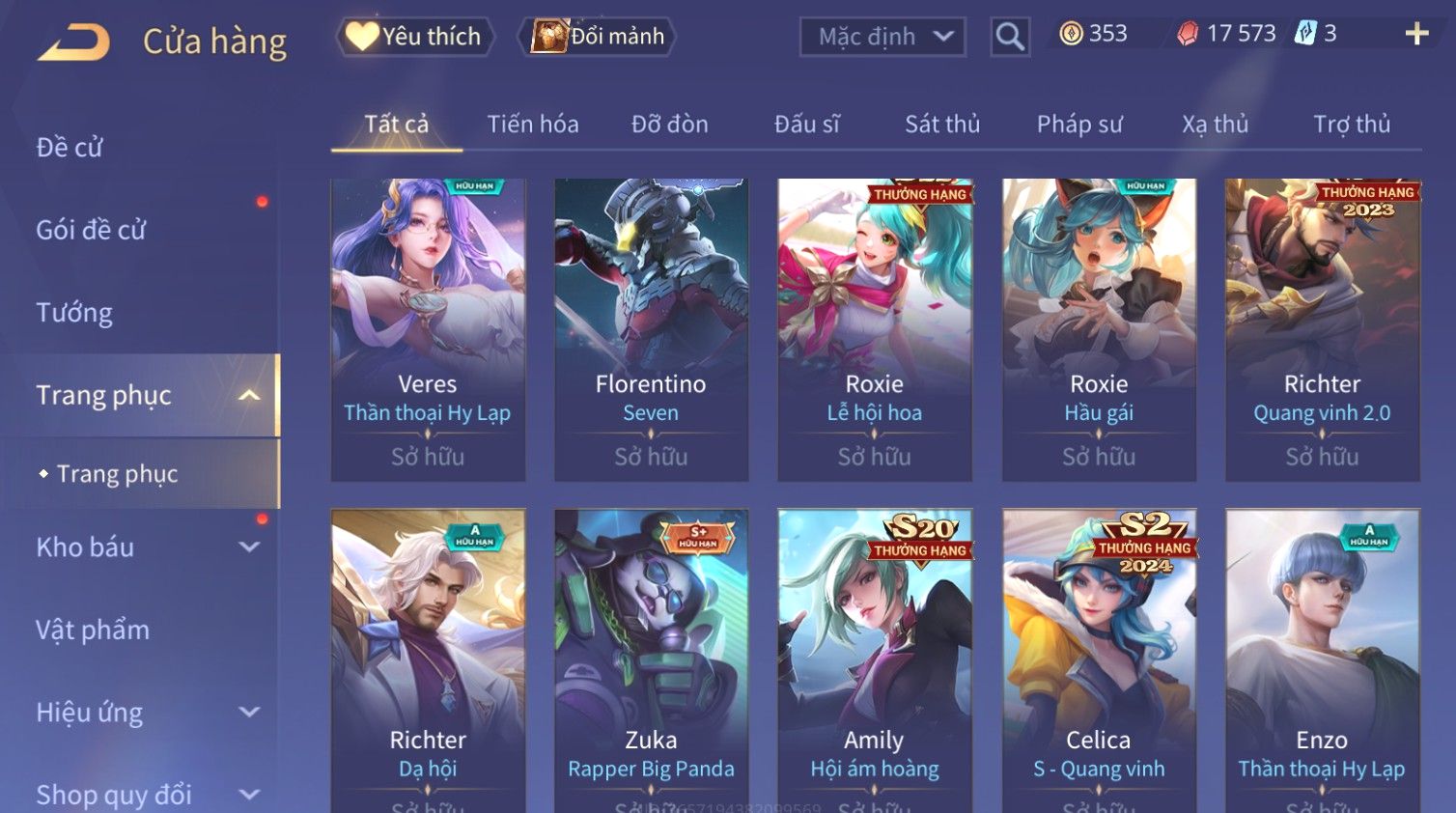The image size is (1456, 813).
Task: Select the Florentino Seven skin card
Action: (651, 329)
